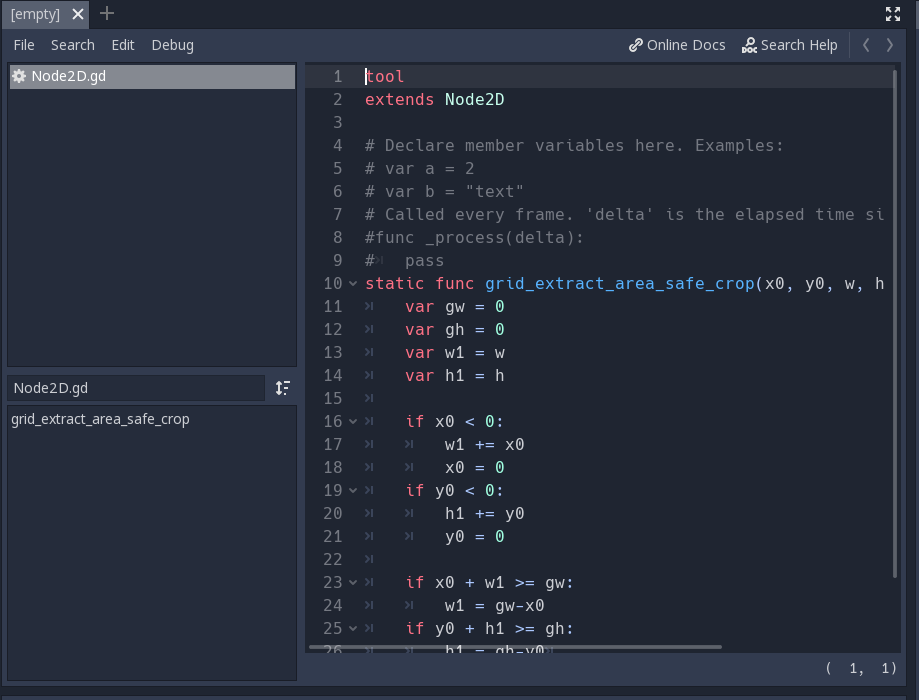Click the forward history arrow
The image size is (919, 700).
tap(889, 45)
